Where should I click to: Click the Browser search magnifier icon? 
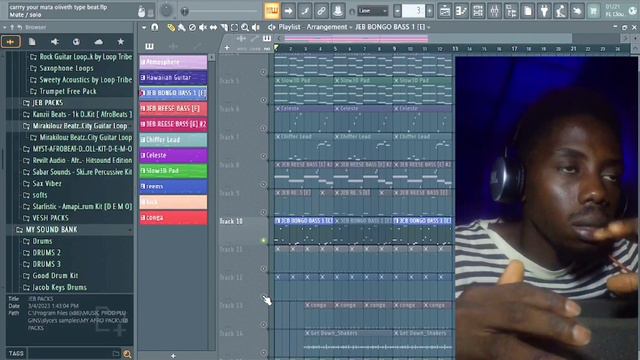(x=127, y=354)
